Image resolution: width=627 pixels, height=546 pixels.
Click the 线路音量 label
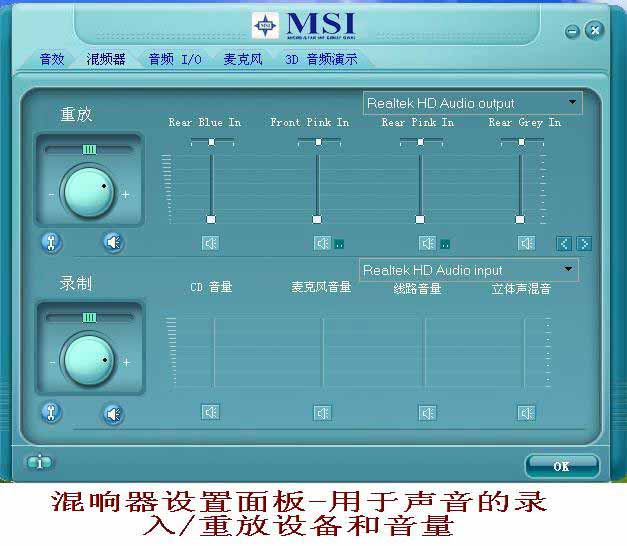coord(417,288)
